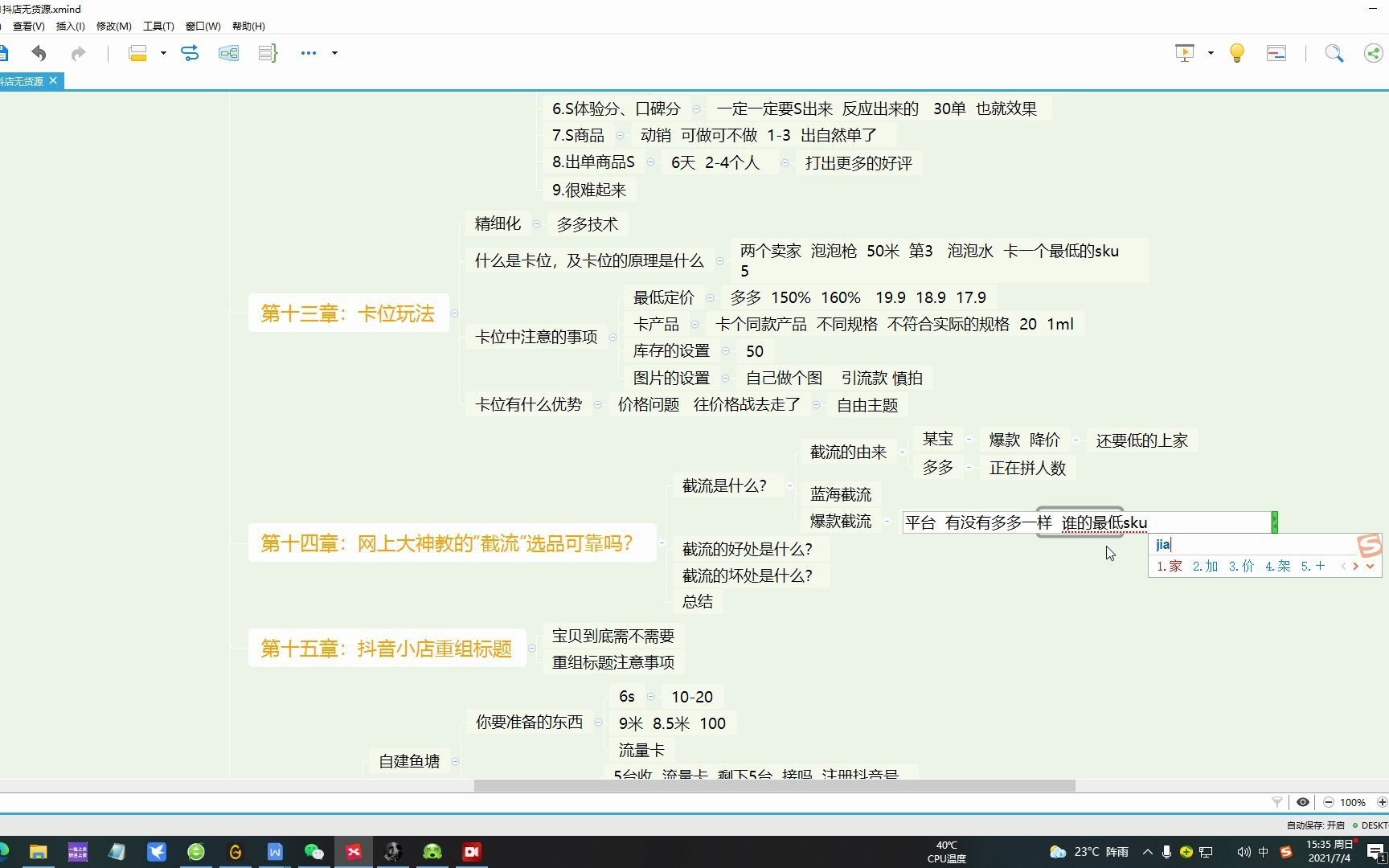1389x868 pixels.
Task: Show next IME candidate page arrow
Action: coord(1355,566)
